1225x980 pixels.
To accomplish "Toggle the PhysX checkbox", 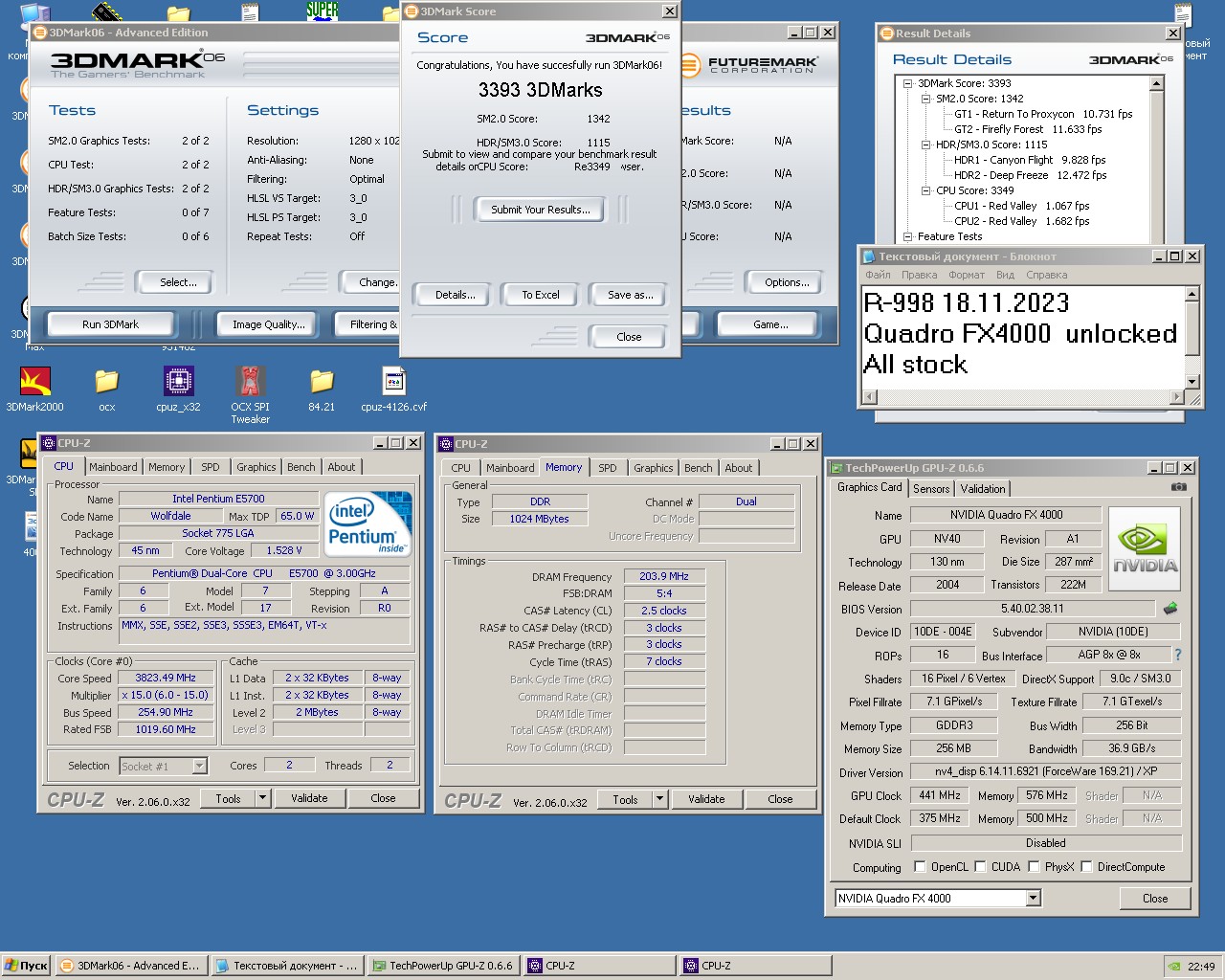I will click(x=1034, y=867).
